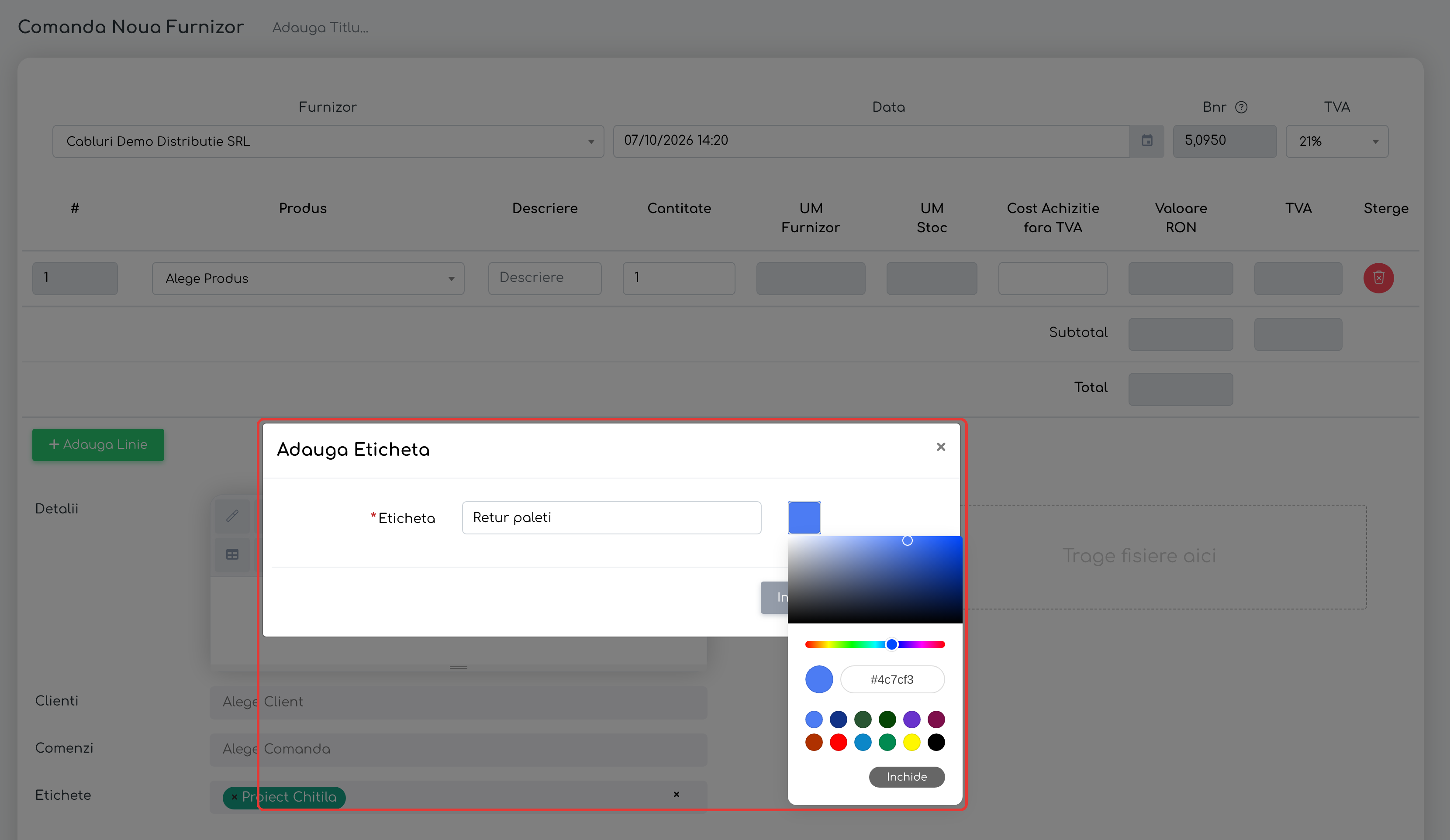Screen dimensions: 1450x840
Task: Pick the sky blue preset color
Action: coord(863,742)
